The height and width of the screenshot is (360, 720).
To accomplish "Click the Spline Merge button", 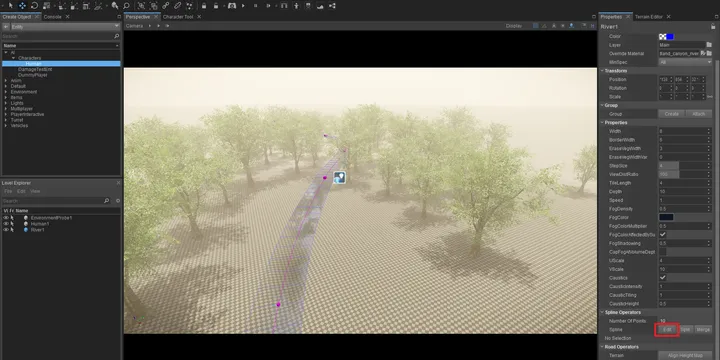I will (703, 330).
